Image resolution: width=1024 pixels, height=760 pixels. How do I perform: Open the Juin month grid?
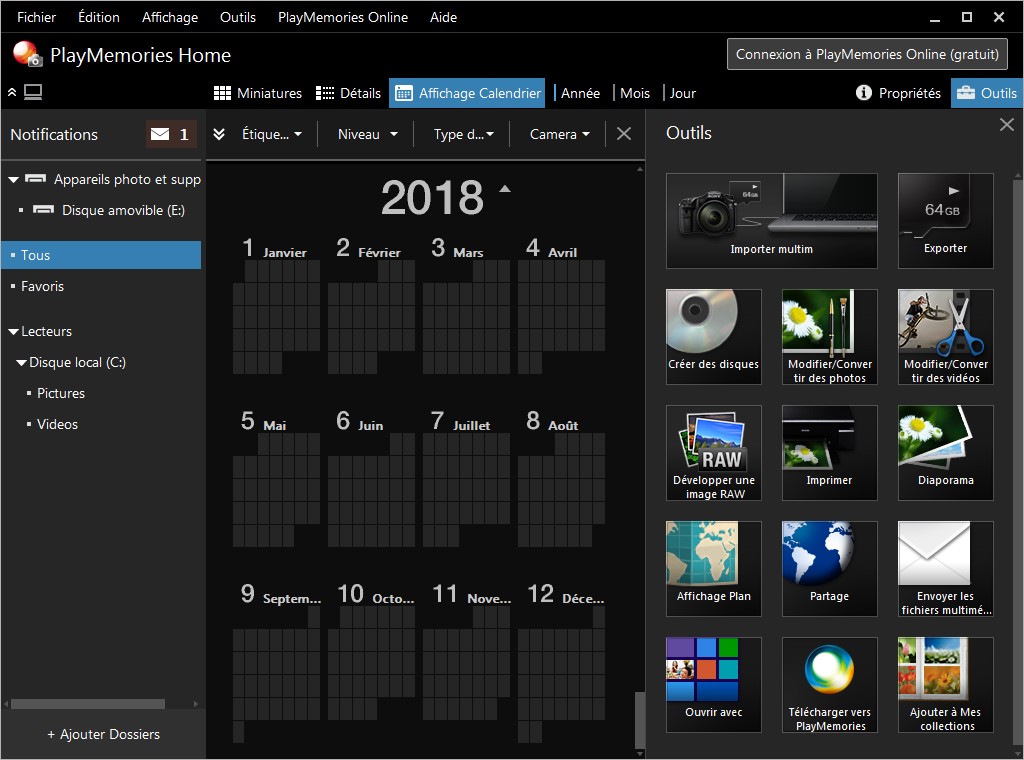click(x=371, y=490)
